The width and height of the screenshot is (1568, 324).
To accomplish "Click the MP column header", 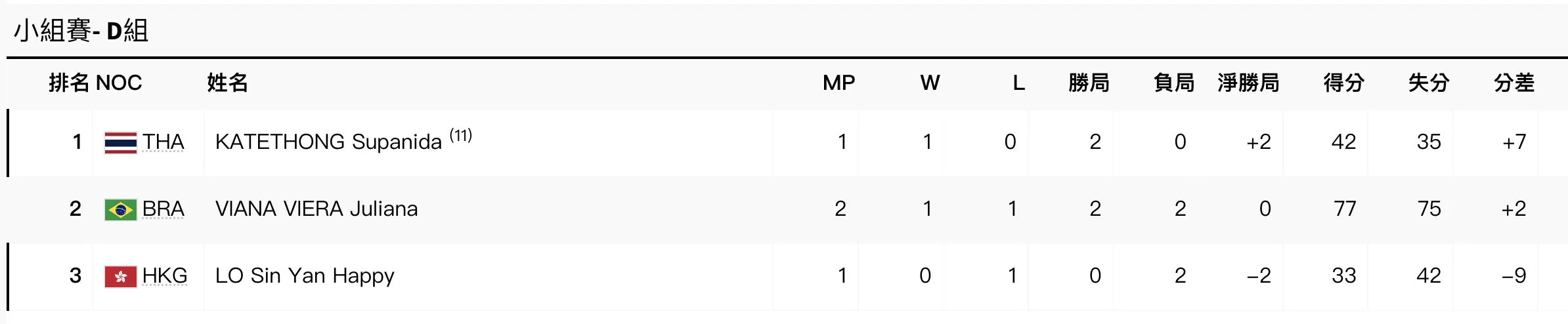I will tap(838, 83).
